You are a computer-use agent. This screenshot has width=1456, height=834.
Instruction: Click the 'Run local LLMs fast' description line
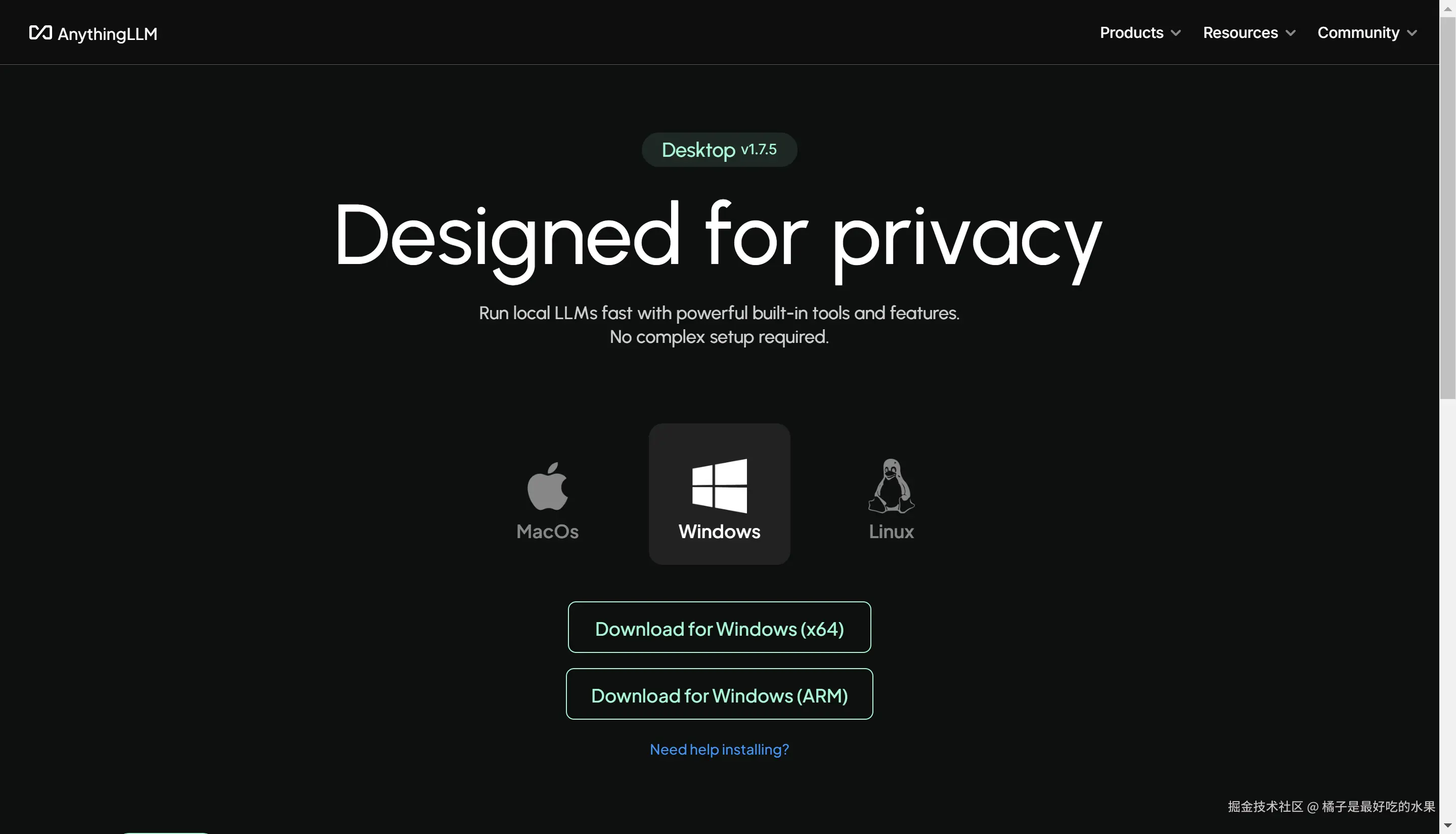tap(720, 313)
